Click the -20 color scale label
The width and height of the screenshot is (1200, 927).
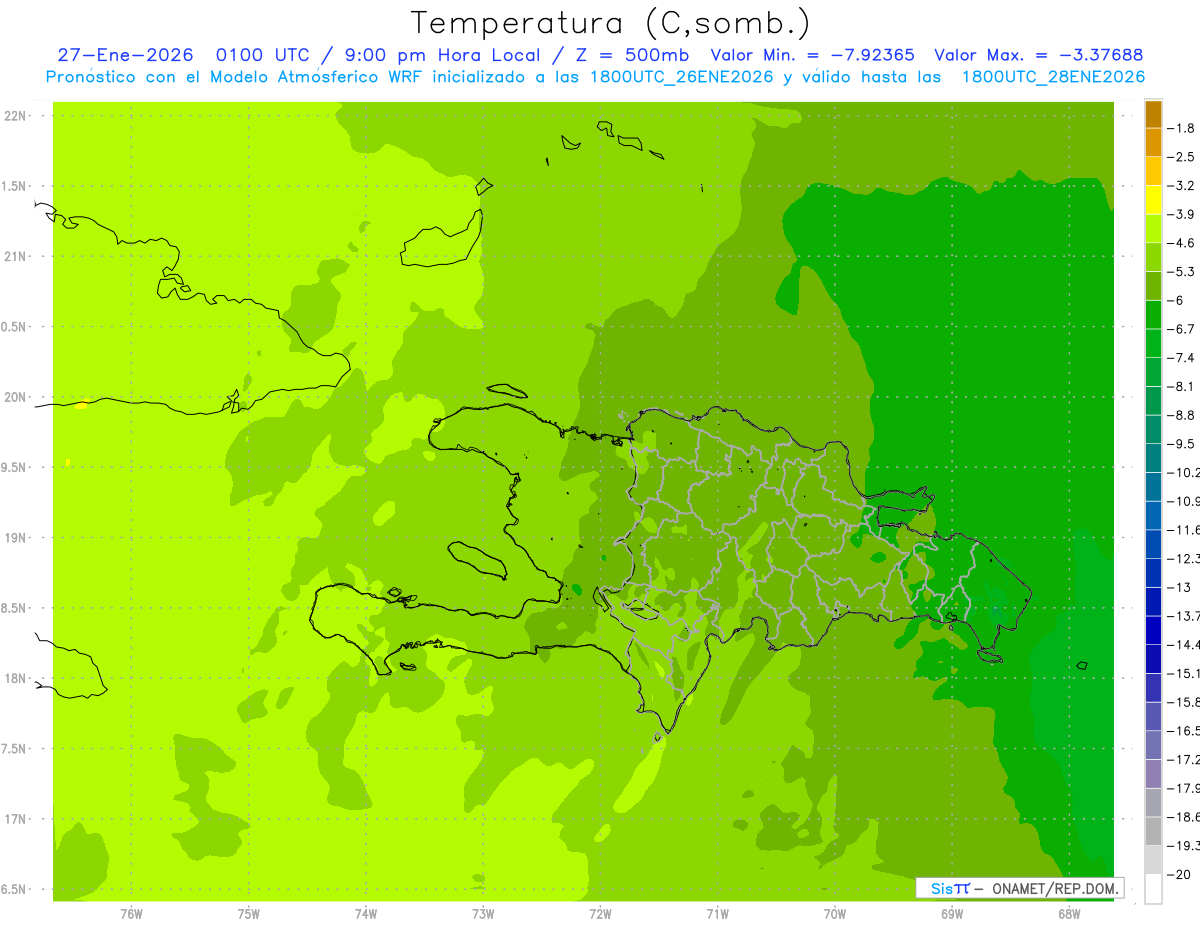coord(1180,875)
